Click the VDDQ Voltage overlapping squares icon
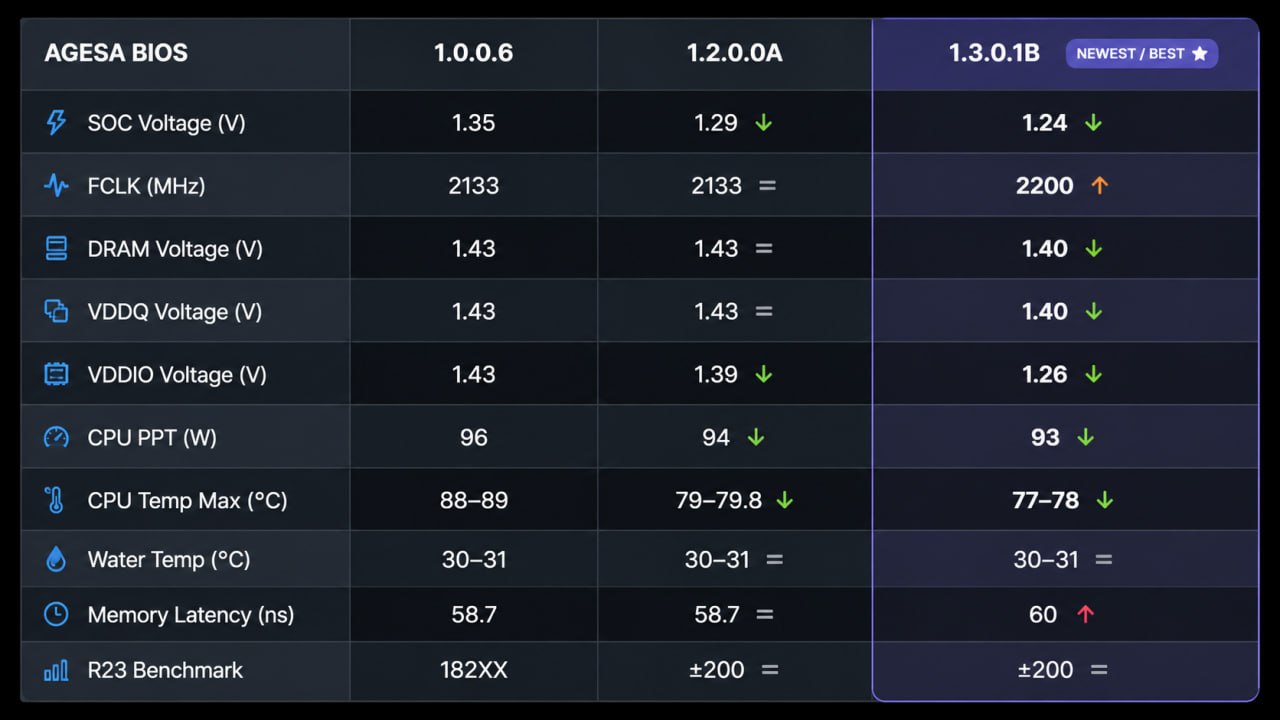Image resolution: width=1280 pixels, height=720 pixels. click(x=57, y=311)
